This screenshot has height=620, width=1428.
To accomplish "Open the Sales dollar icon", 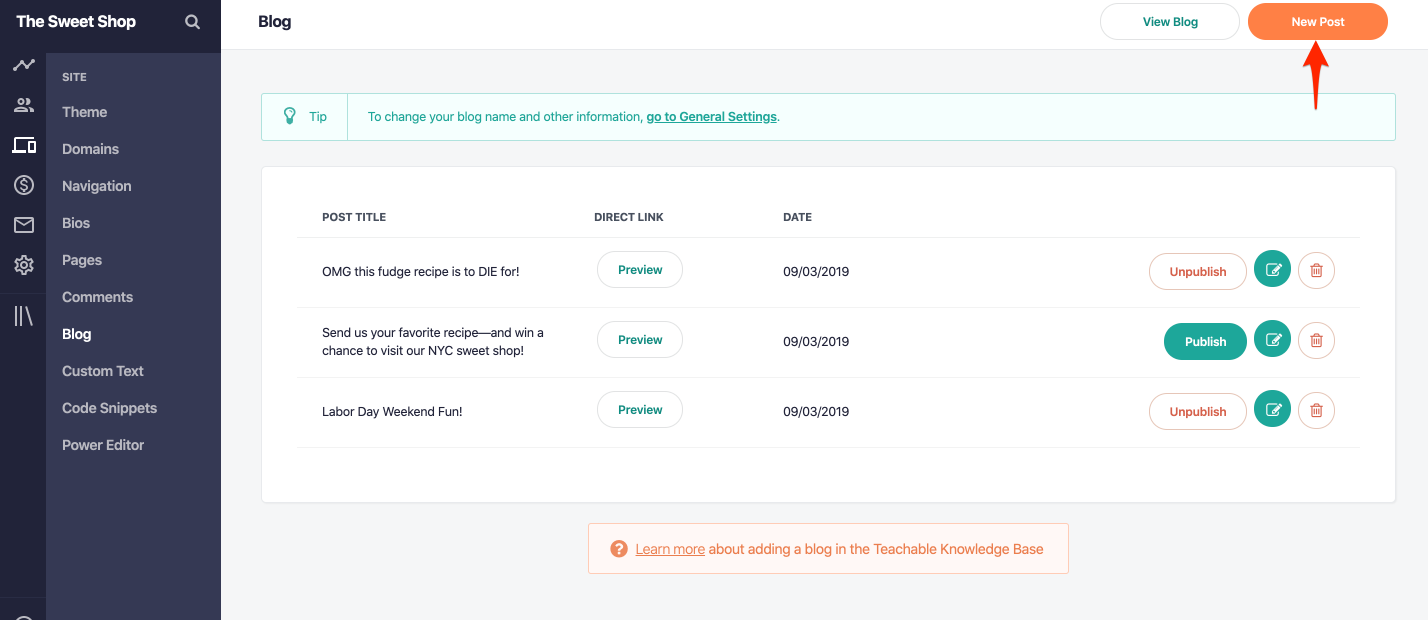I will [24, 185].
